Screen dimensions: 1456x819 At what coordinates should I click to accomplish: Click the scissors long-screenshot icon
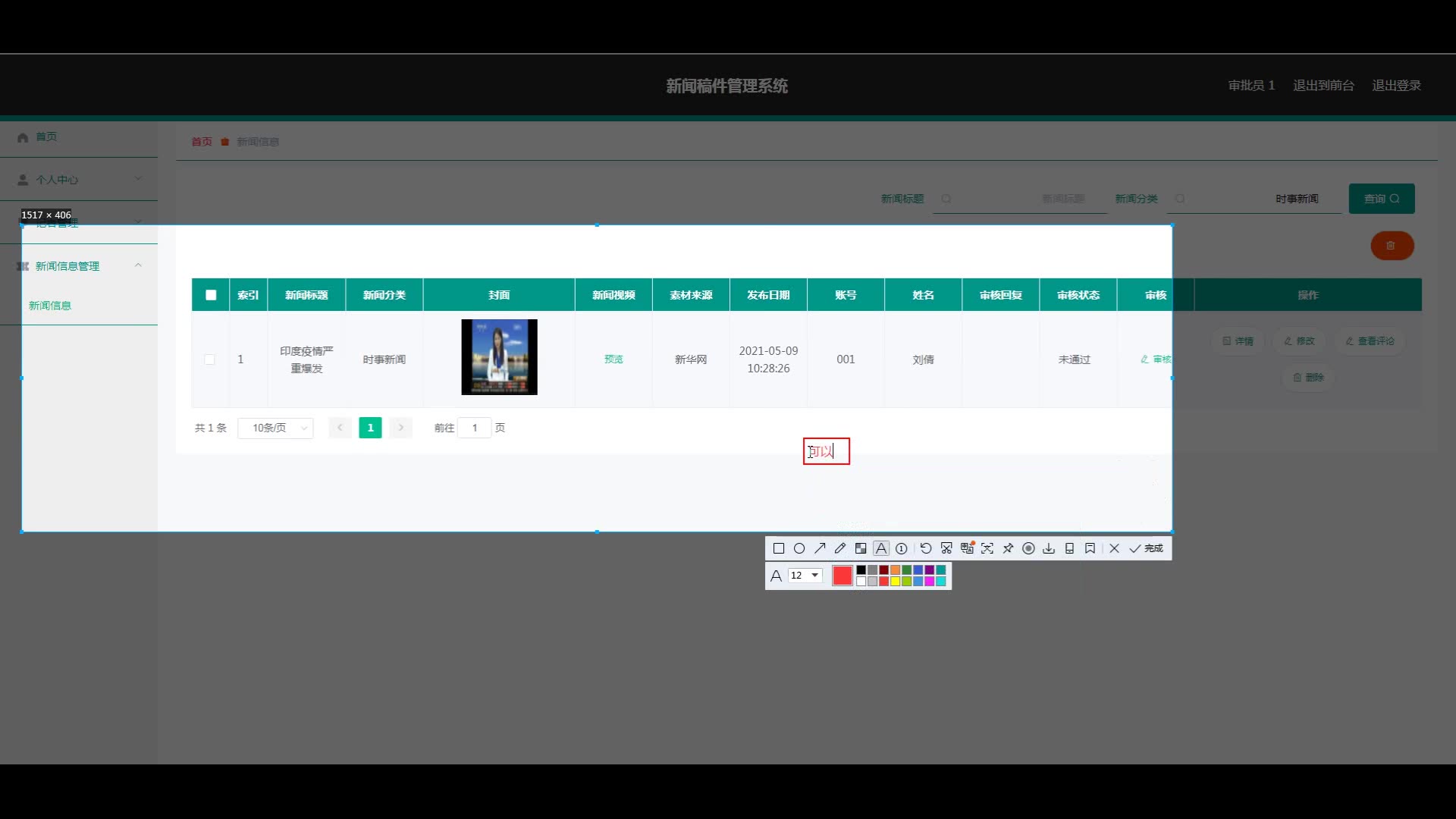tap(946, 548)
